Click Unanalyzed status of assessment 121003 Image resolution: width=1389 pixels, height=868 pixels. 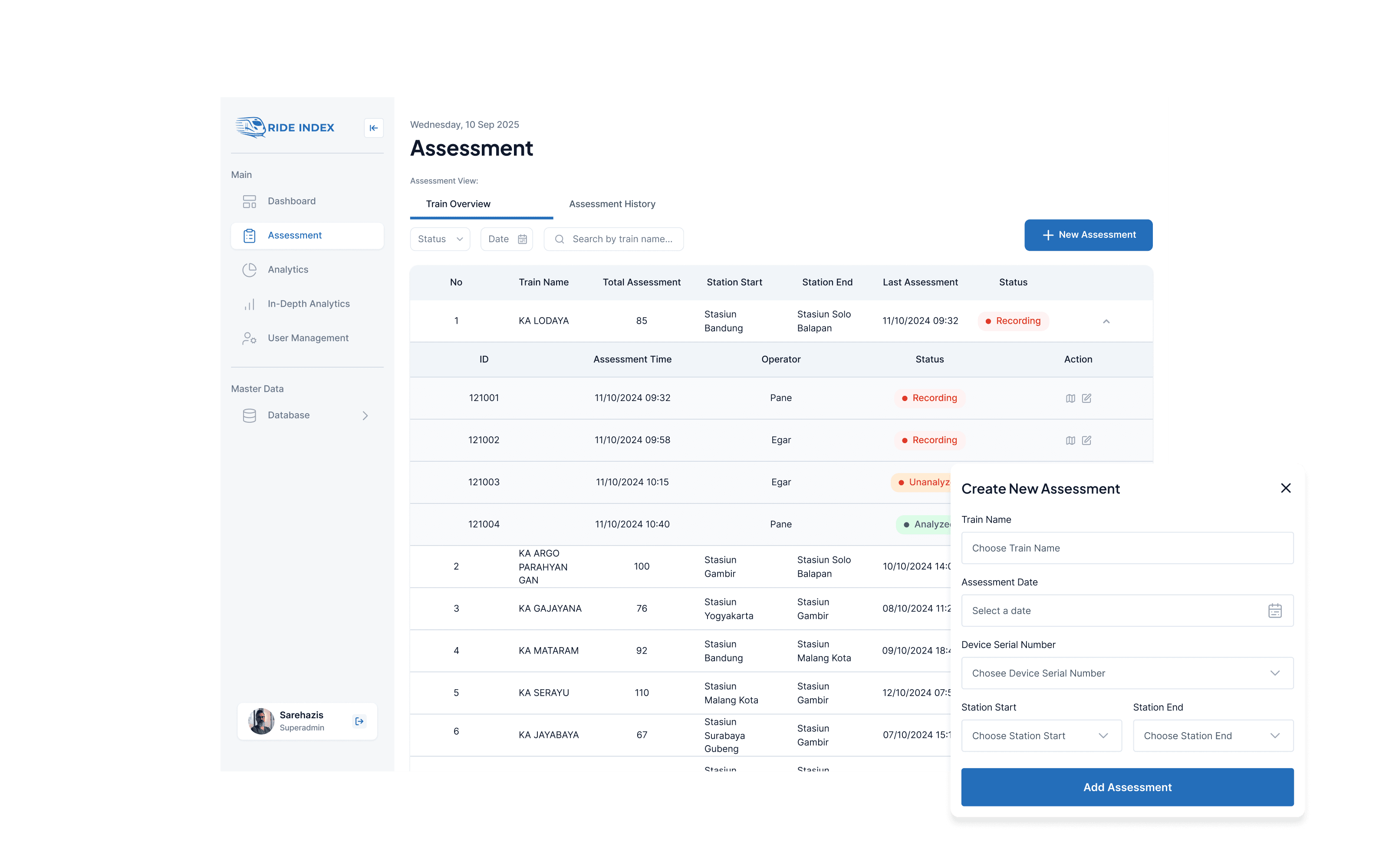921,482
